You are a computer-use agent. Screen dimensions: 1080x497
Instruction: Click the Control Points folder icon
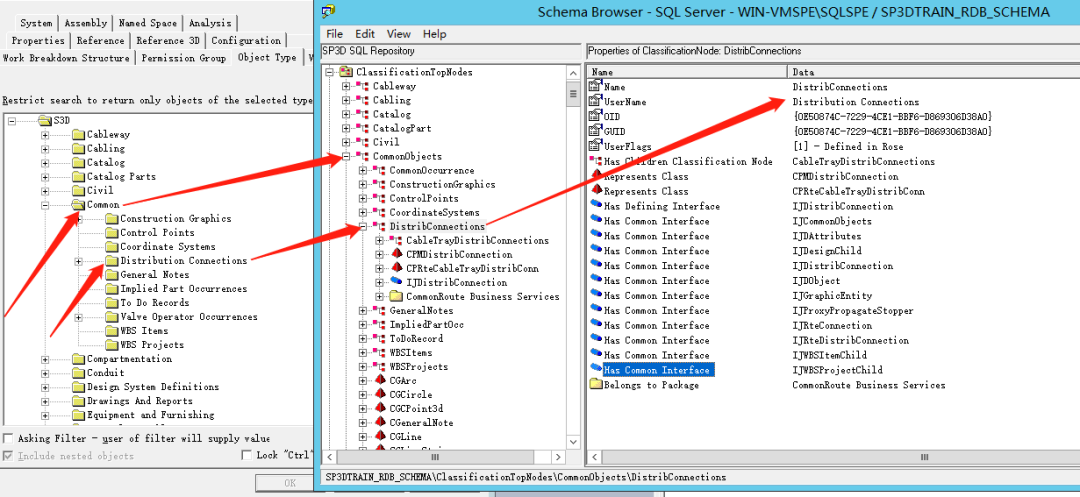112,233
